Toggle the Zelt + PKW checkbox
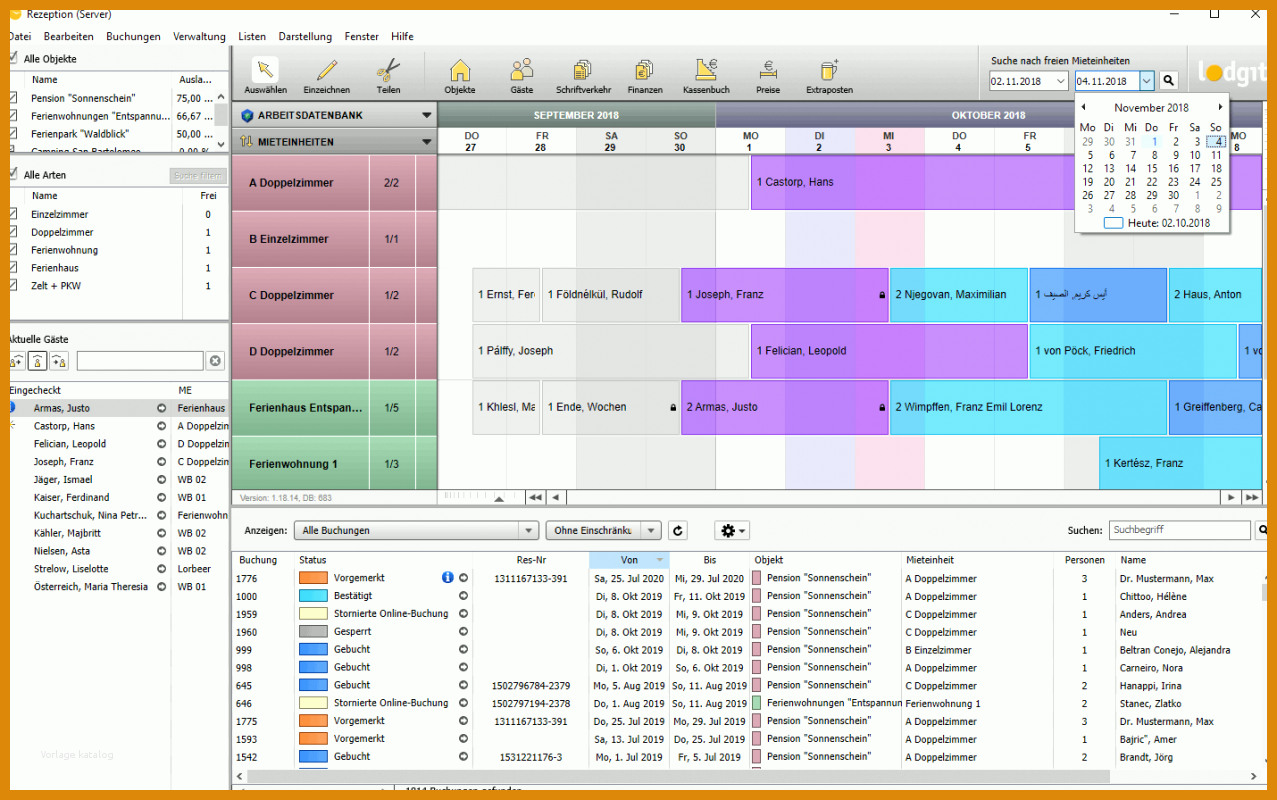The height and width of the screenshot is (800, 1277). coord(13,286)
